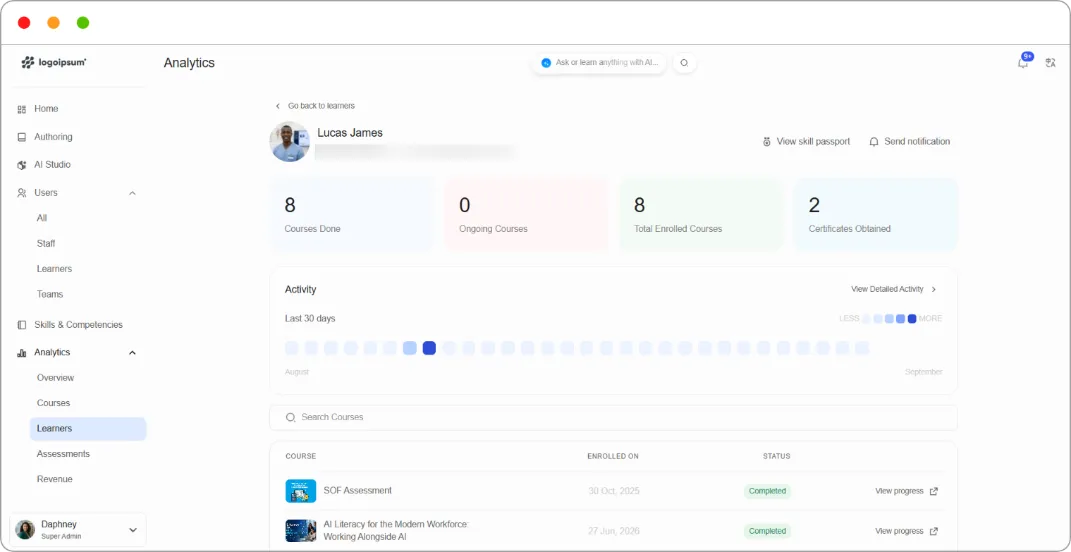Click the back arrow beside Go back to learners
The height and width of the screenshot is (552, 1071).
click(x=277, y=106)
